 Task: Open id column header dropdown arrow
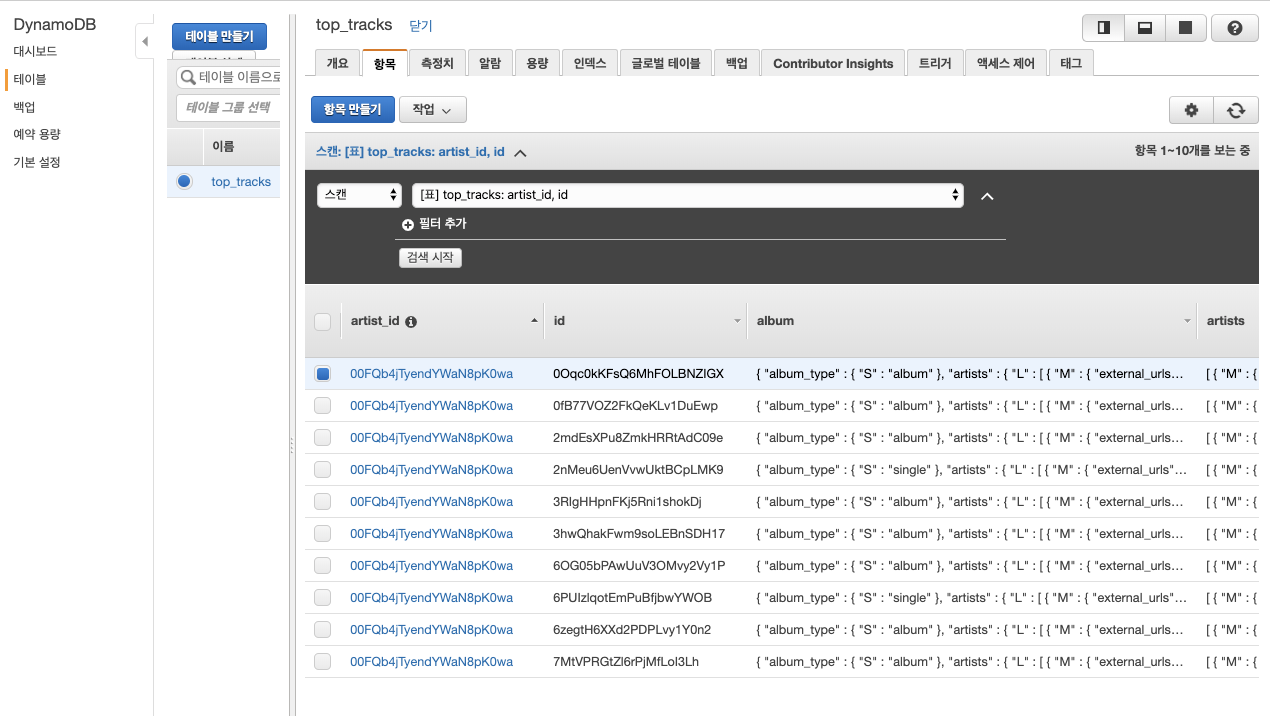pyautogui.click(x=737, y=321)
